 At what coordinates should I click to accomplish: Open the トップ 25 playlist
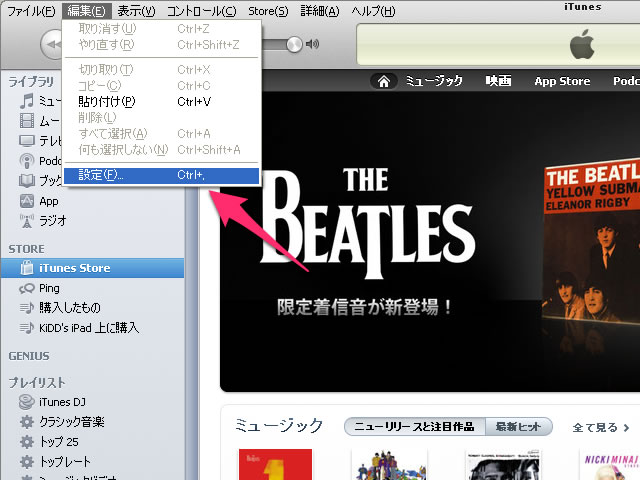tap(59, 442)
